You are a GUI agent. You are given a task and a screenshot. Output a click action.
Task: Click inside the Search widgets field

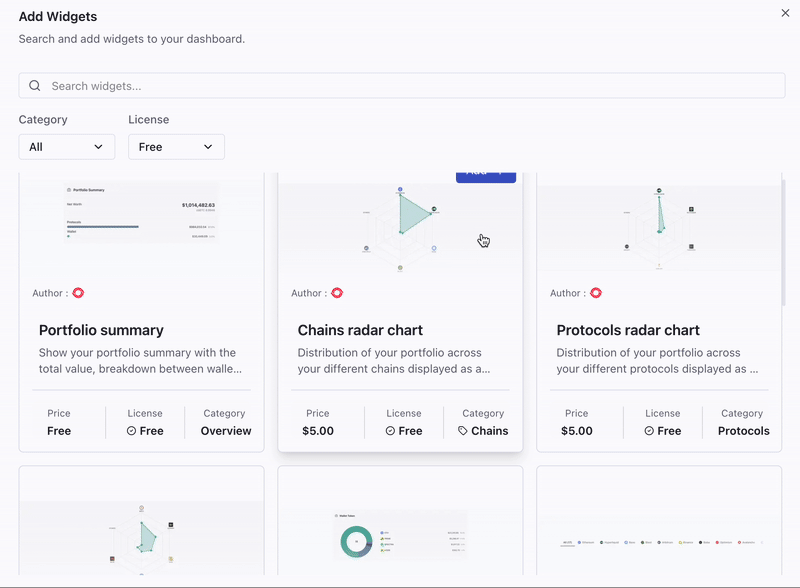click(x=400, y=85)
